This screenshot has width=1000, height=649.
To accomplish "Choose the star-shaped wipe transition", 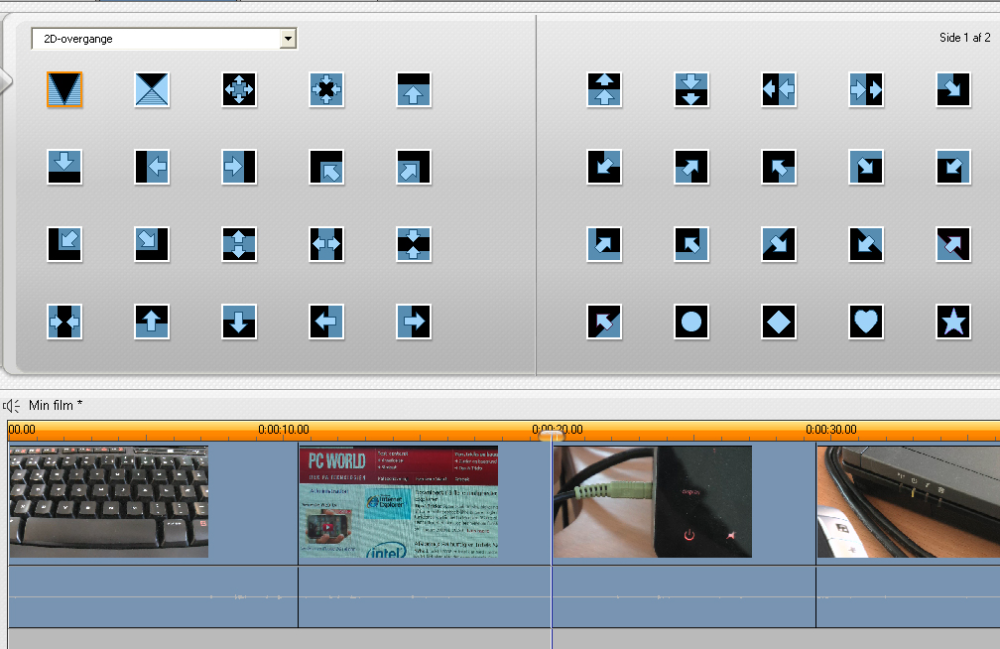I will point(953,321).
